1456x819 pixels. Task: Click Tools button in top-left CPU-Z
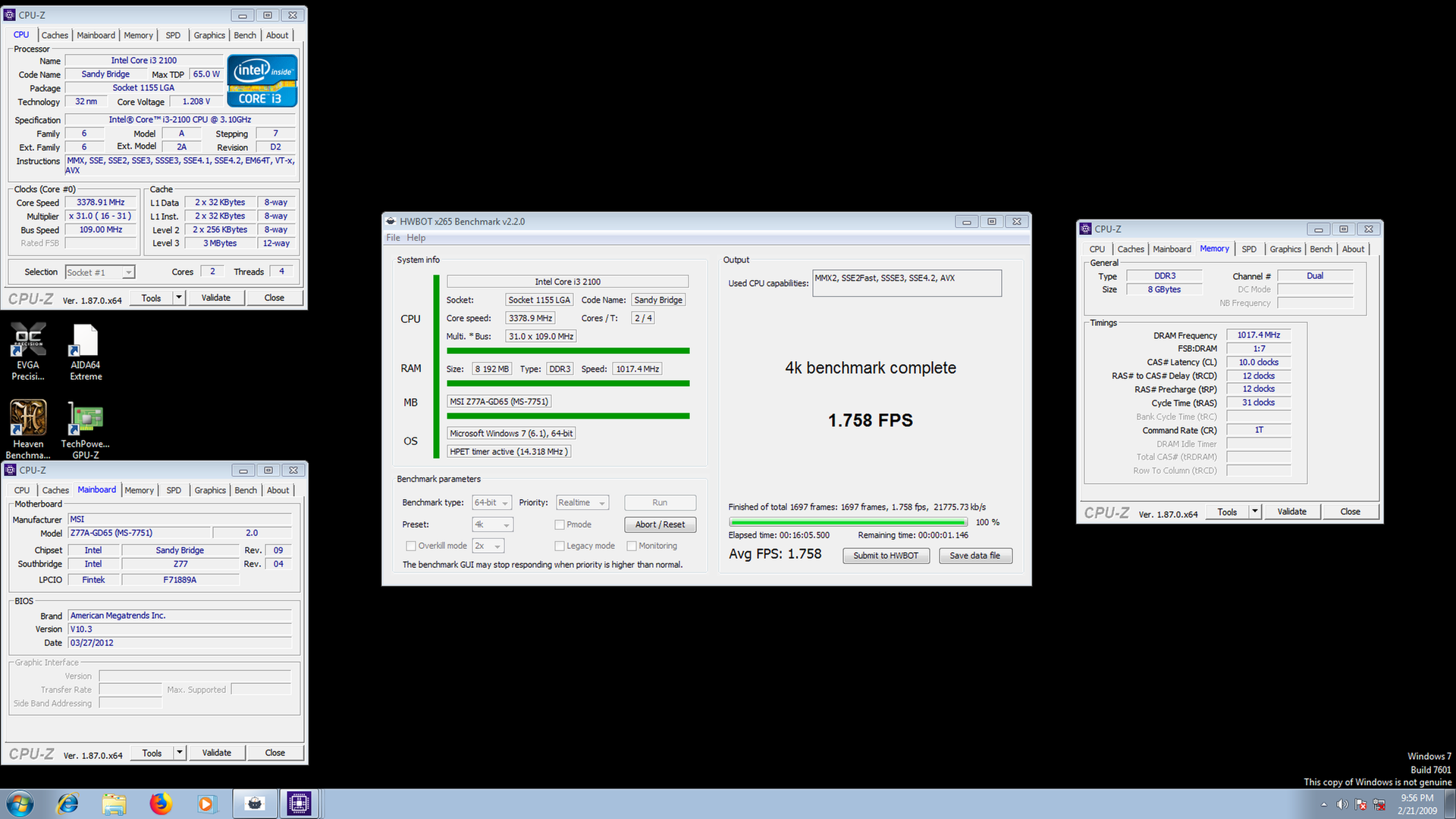click(x=151, y=298)
